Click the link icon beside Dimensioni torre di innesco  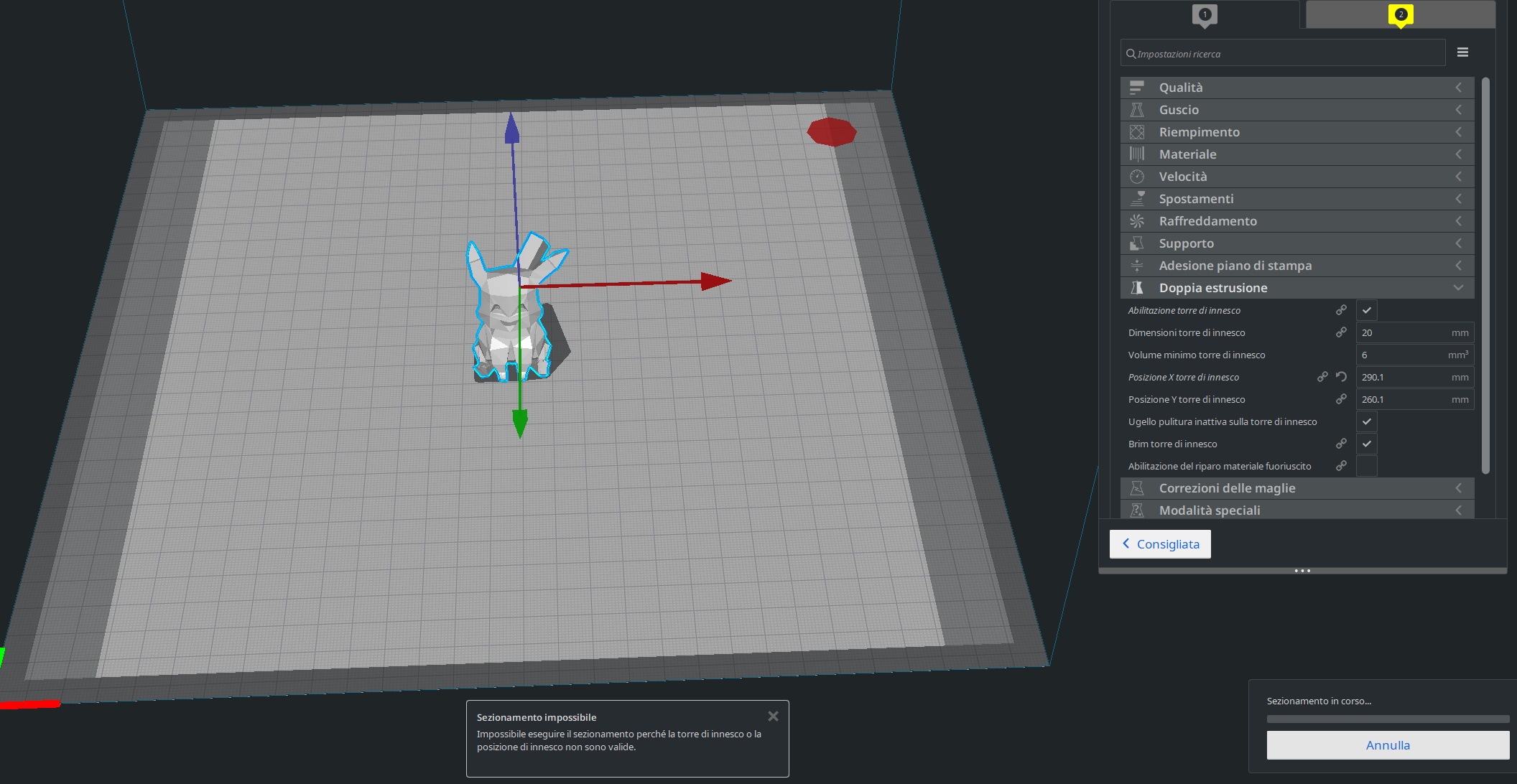click(1341, 332)
